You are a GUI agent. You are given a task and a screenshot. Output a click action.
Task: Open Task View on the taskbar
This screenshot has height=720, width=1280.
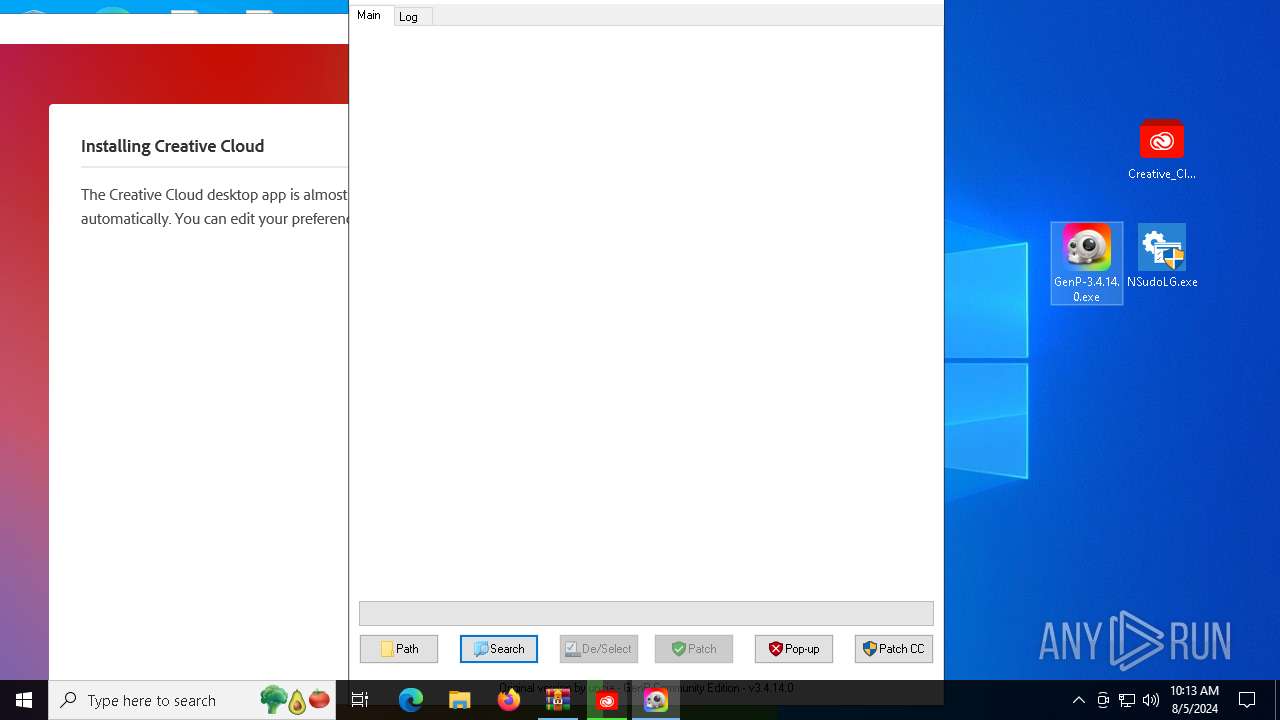(x=360, y=700)
